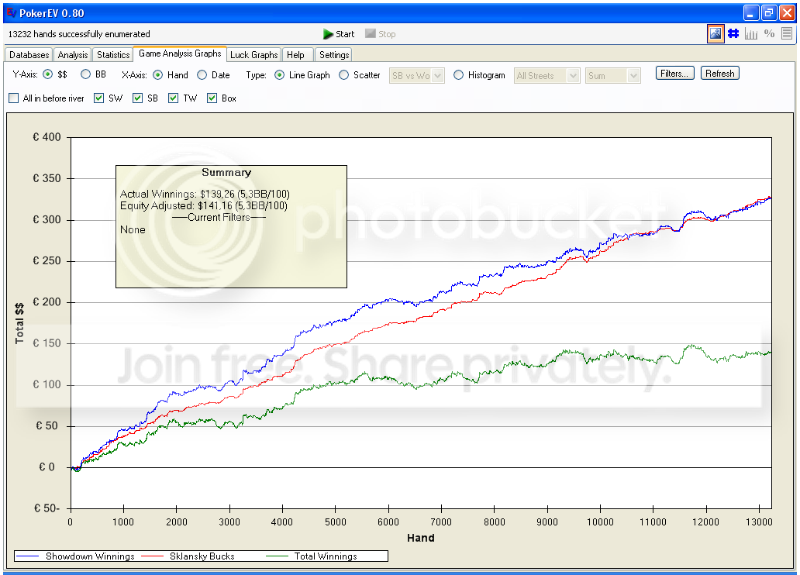800x575 pixels.
Task: Click the Actual Winnings summary line
Action: pyautogui.click(x=205, y=194)
